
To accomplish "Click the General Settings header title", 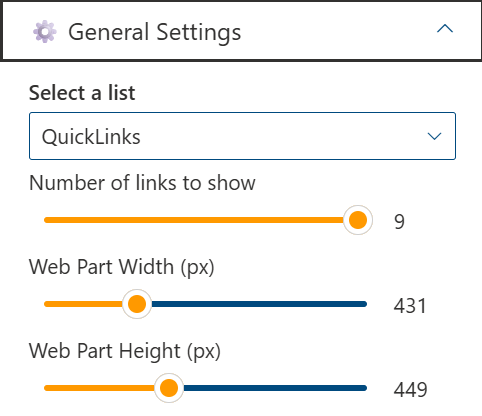I will pyautogui.click(x=155, y=33).
